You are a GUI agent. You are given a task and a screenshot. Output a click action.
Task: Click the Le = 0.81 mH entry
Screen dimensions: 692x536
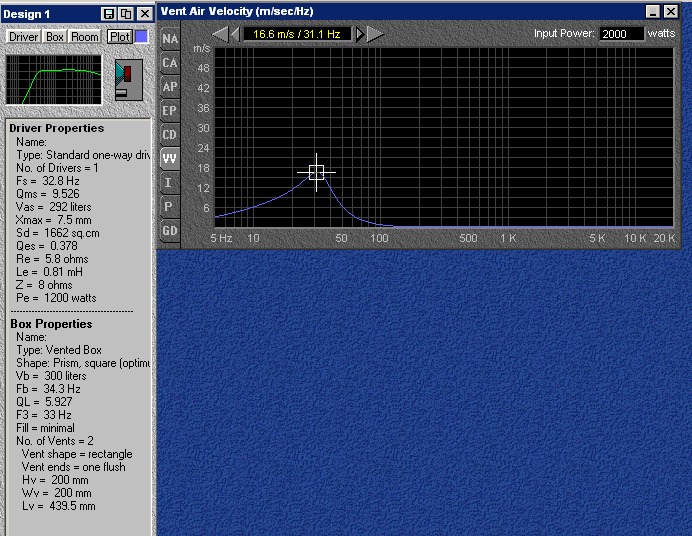tap(49, 272)
